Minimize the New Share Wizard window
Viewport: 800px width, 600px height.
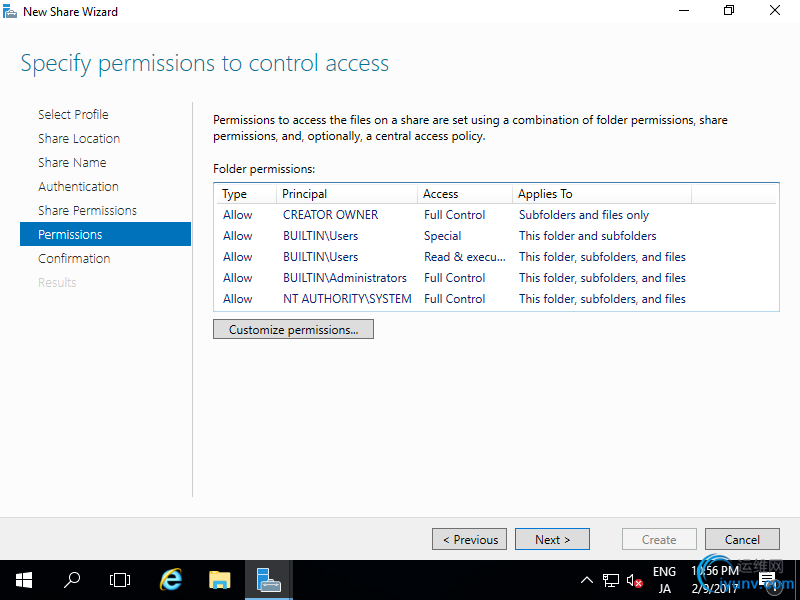click(684, 10)
